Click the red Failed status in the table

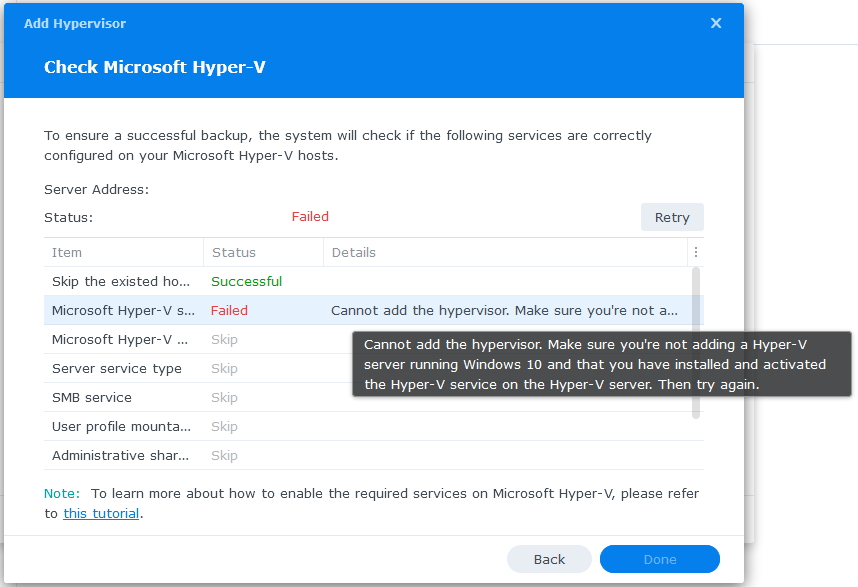point(229,311)
